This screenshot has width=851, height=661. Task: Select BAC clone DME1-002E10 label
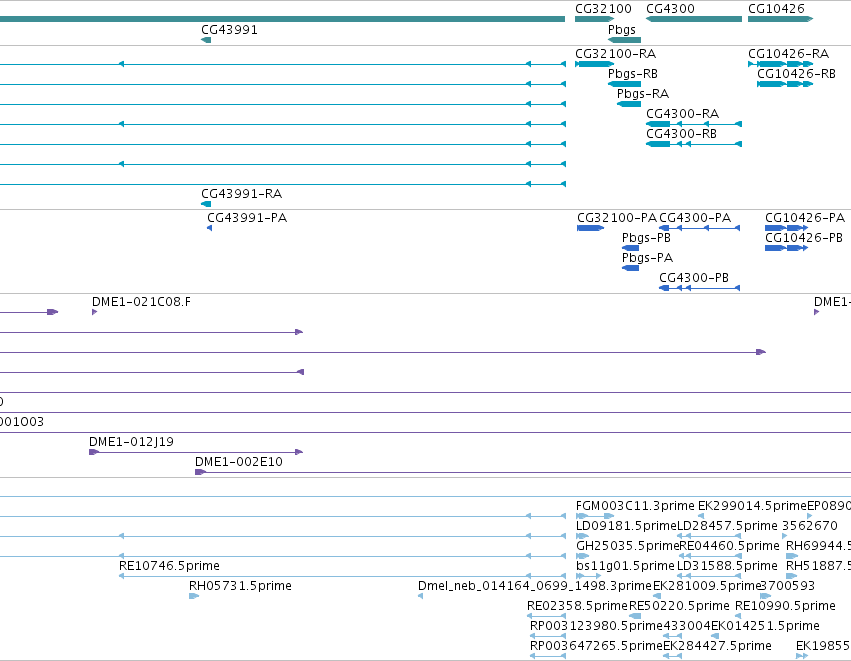point(239,462)
